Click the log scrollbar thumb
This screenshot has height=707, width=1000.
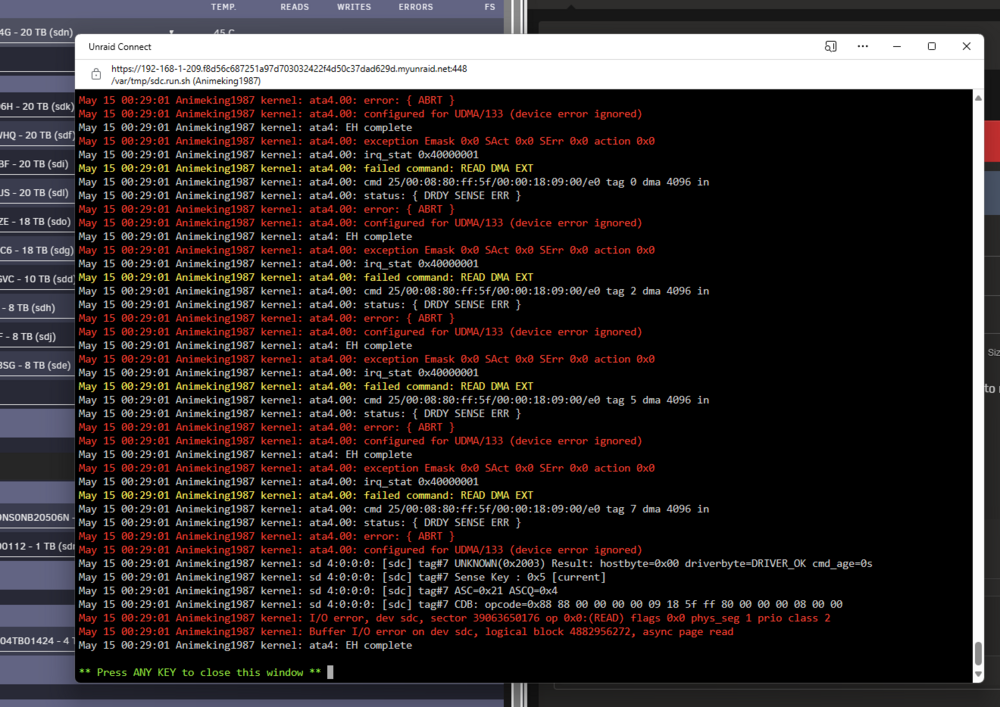click(x=978, y=653)
